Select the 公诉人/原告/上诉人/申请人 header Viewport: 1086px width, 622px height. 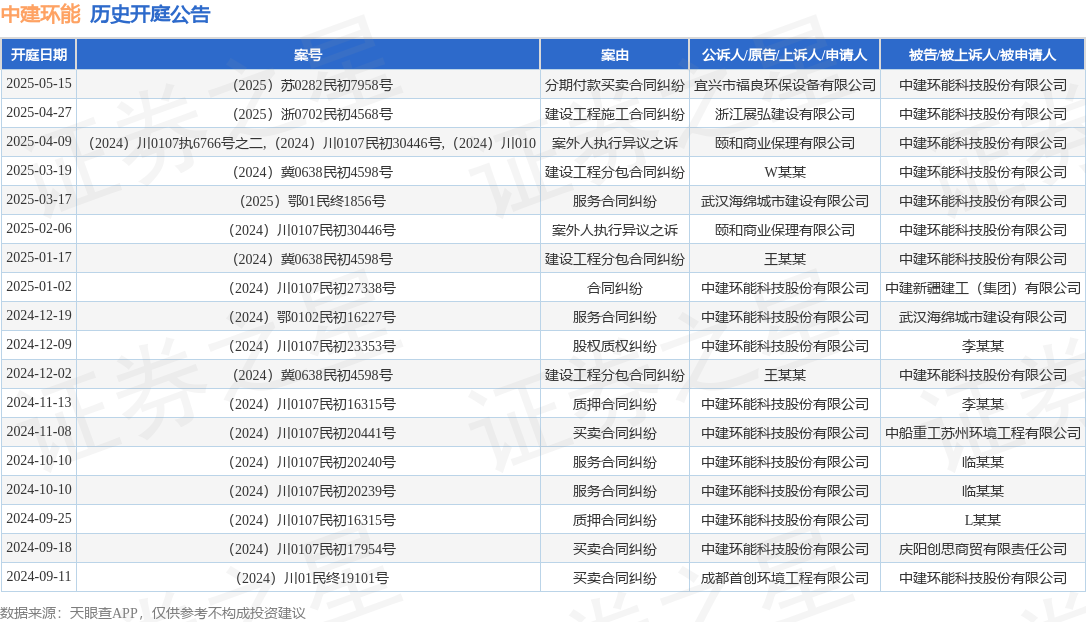784,55
